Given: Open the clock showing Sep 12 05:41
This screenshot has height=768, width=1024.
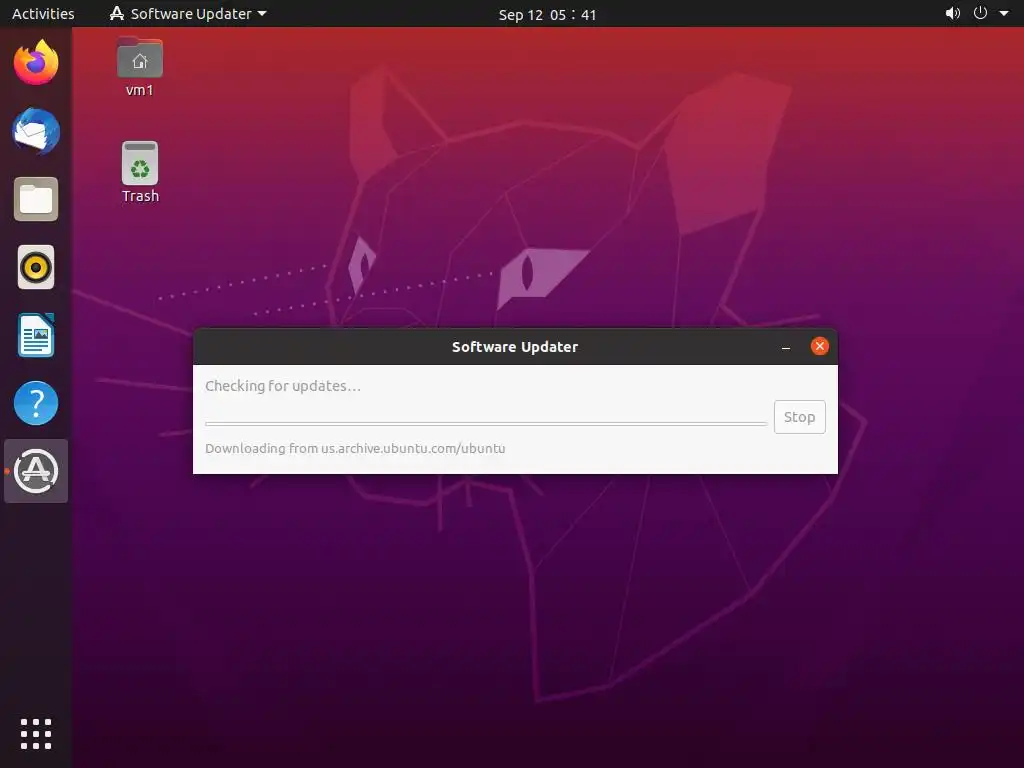Looking at the screenshot, I should [x=547, y=14].
